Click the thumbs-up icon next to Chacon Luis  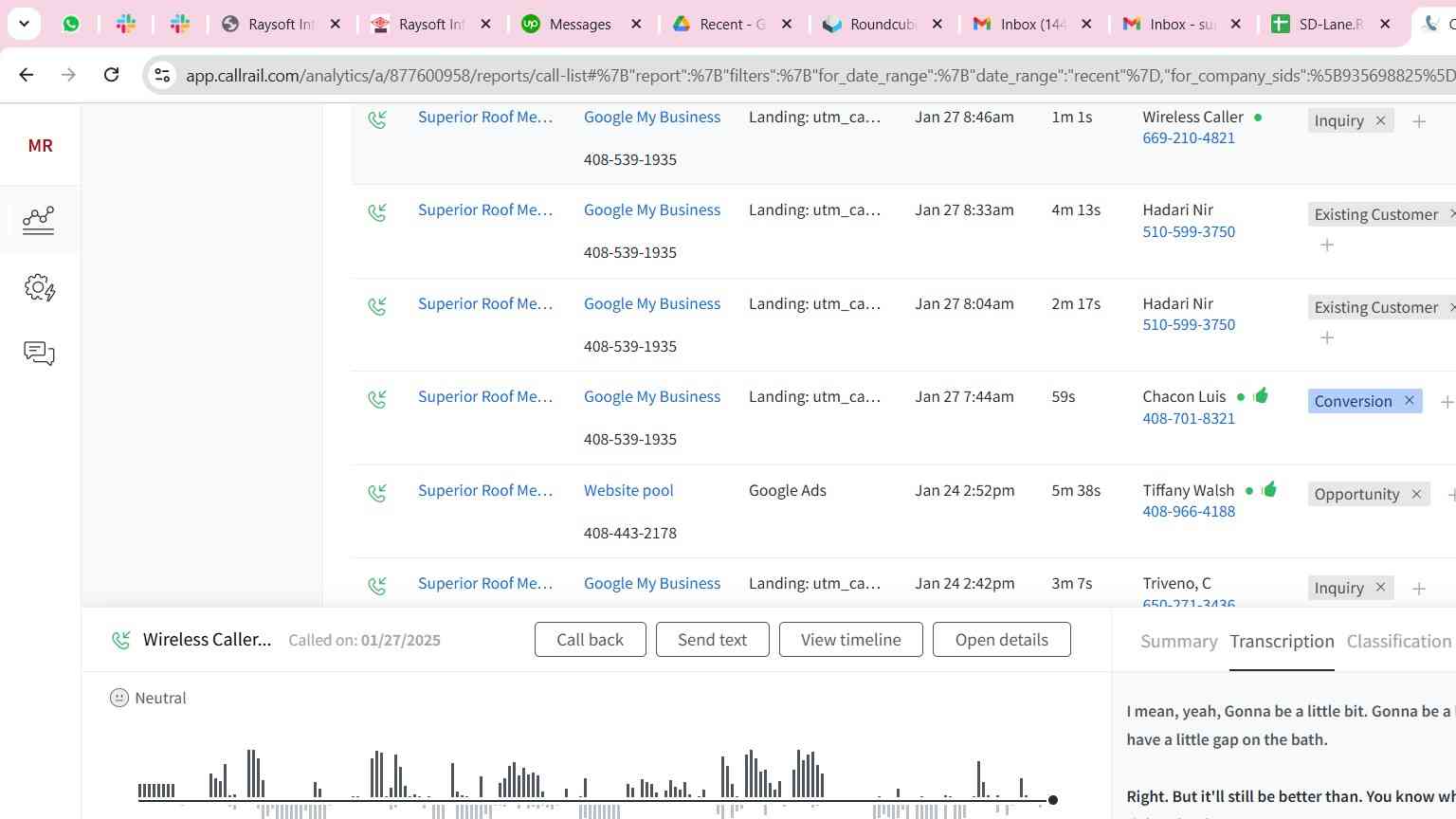[1261, 395]
